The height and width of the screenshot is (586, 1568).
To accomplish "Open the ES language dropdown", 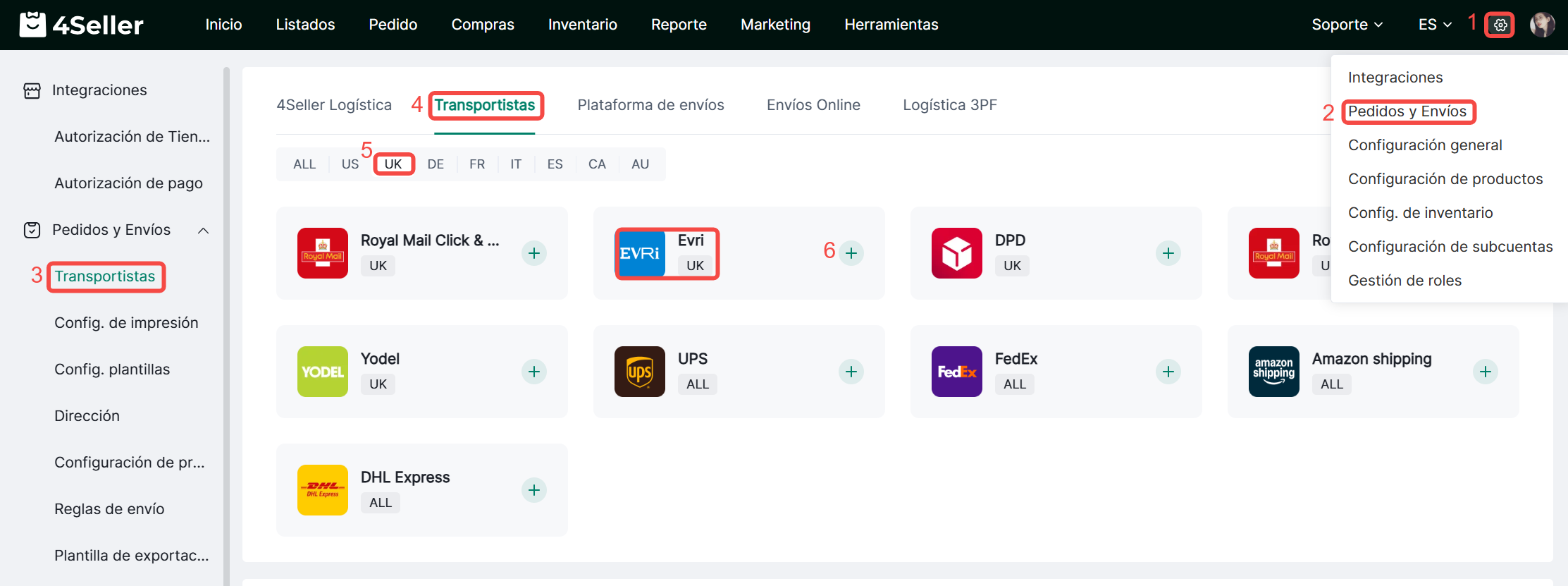I will [x=1435, y=25].
